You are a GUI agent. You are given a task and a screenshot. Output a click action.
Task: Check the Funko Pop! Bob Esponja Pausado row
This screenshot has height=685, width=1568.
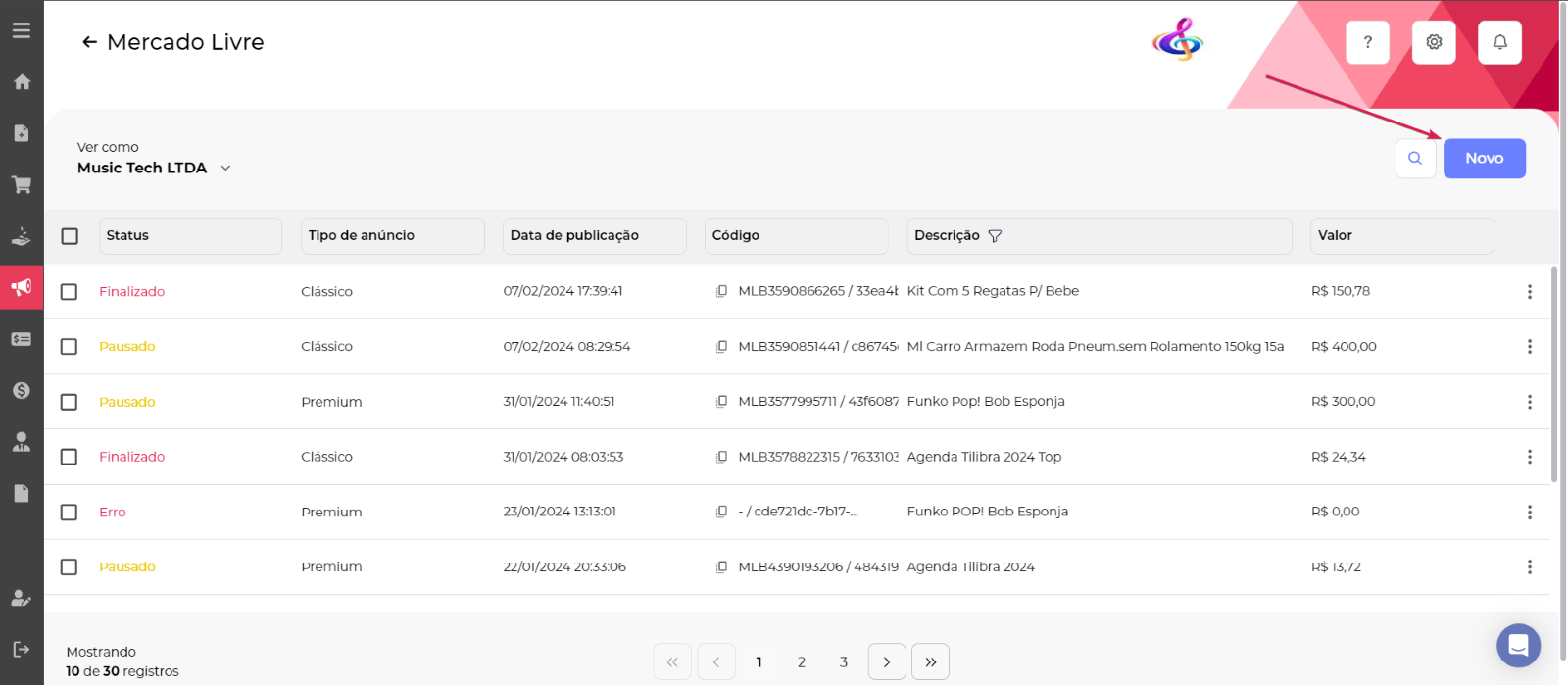pos(69,402)
